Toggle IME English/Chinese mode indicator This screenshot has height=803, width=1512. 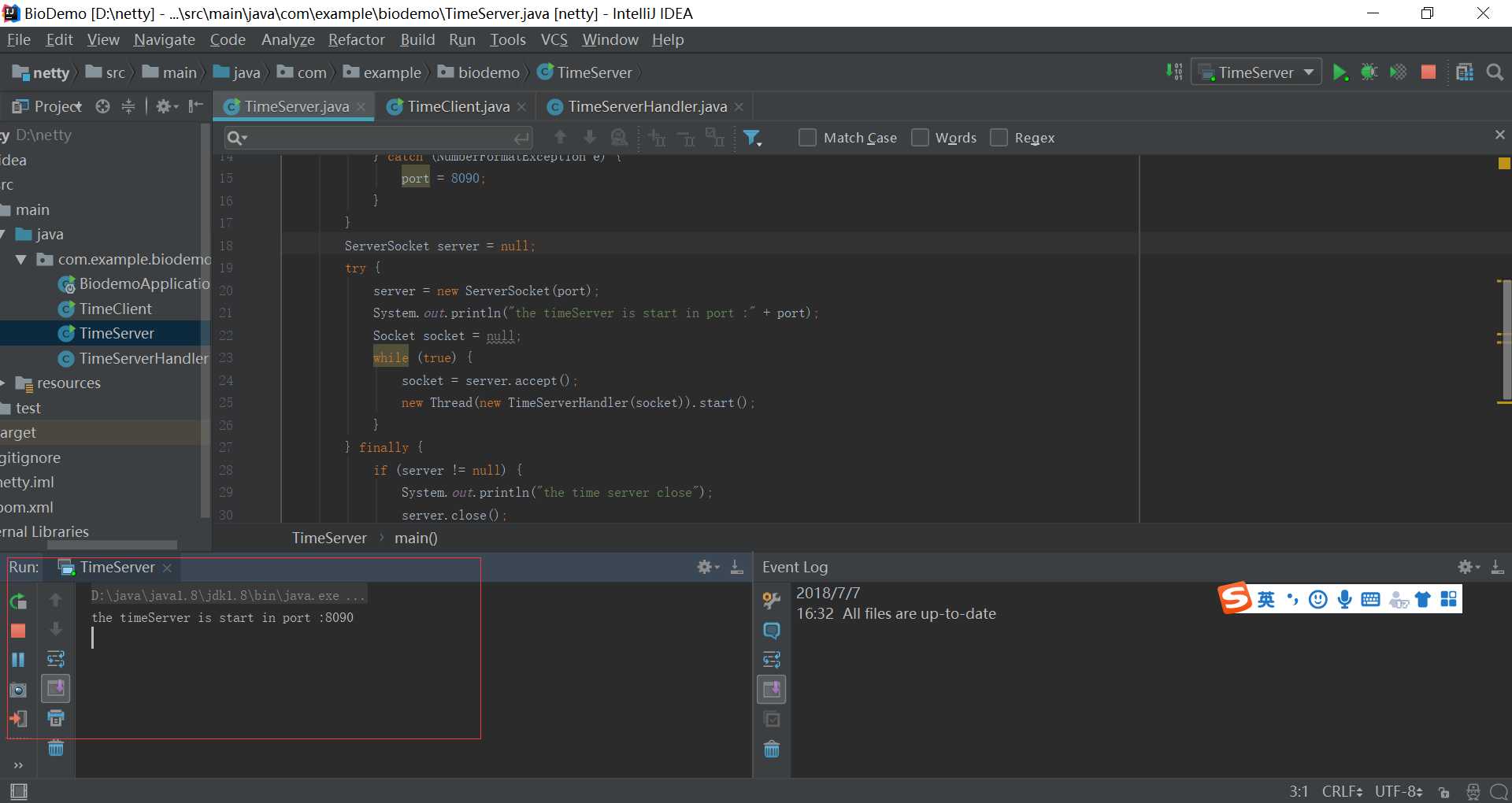[1266, 600]
